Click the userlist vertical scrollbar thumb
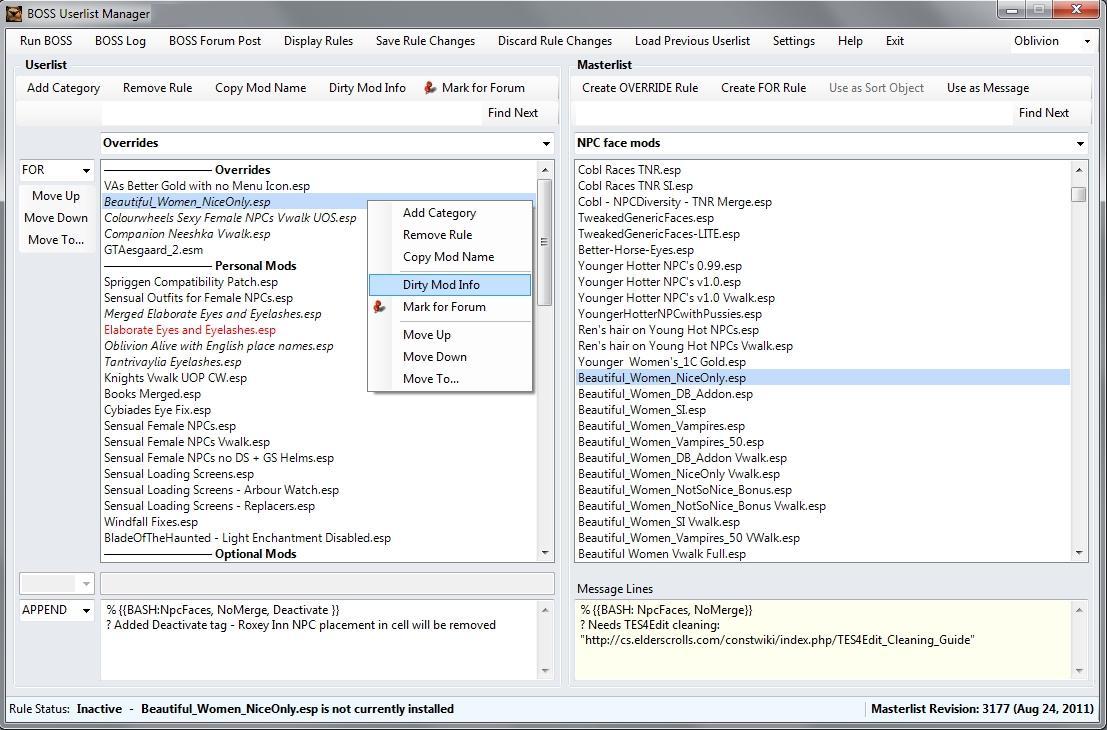The height and width of the screenshot is (730, 1107). [544, 242]
